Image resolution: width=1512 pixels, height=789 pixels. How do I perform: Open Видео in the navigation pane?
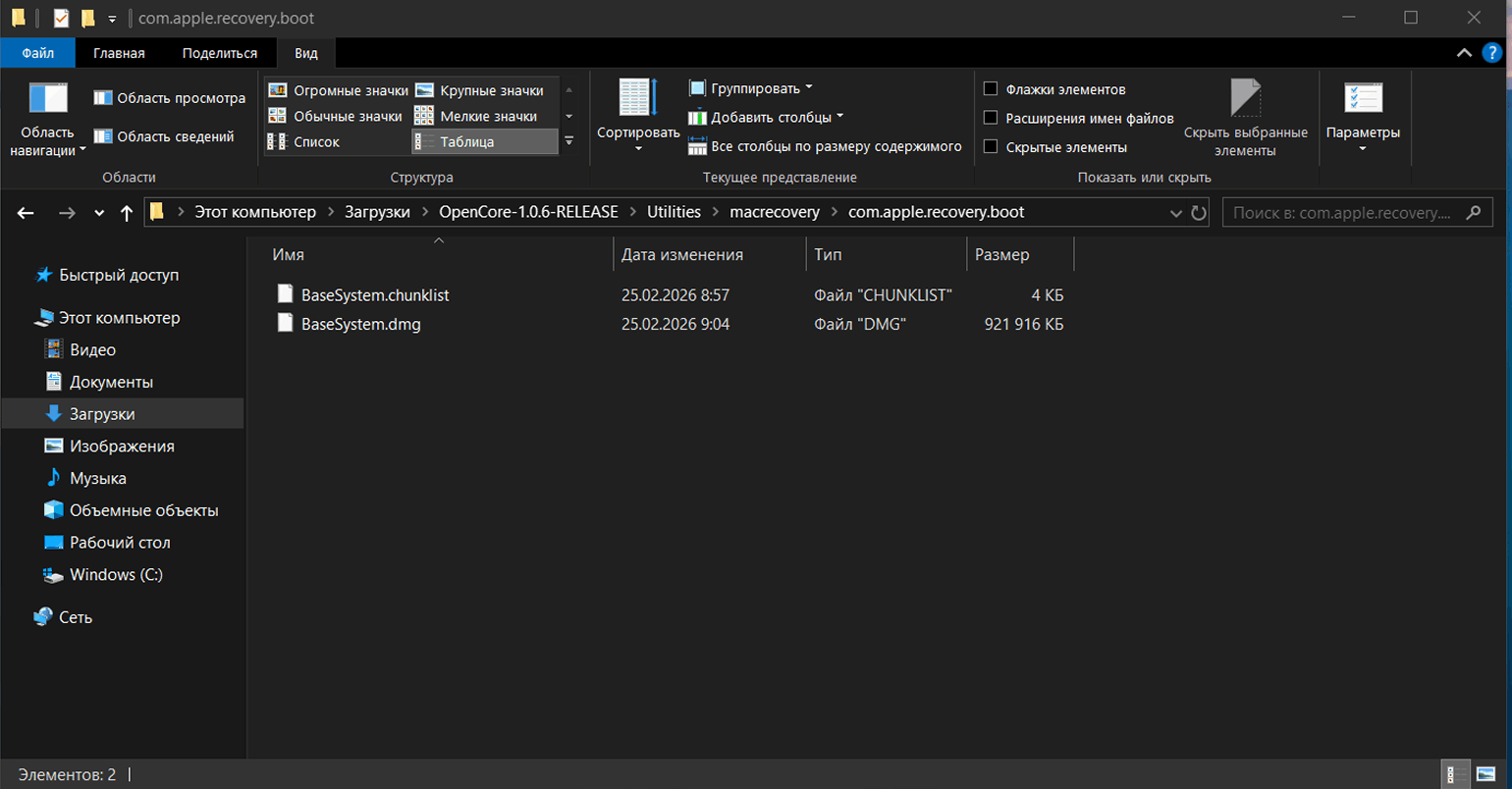pyautogui.click(x=92, y=349)
